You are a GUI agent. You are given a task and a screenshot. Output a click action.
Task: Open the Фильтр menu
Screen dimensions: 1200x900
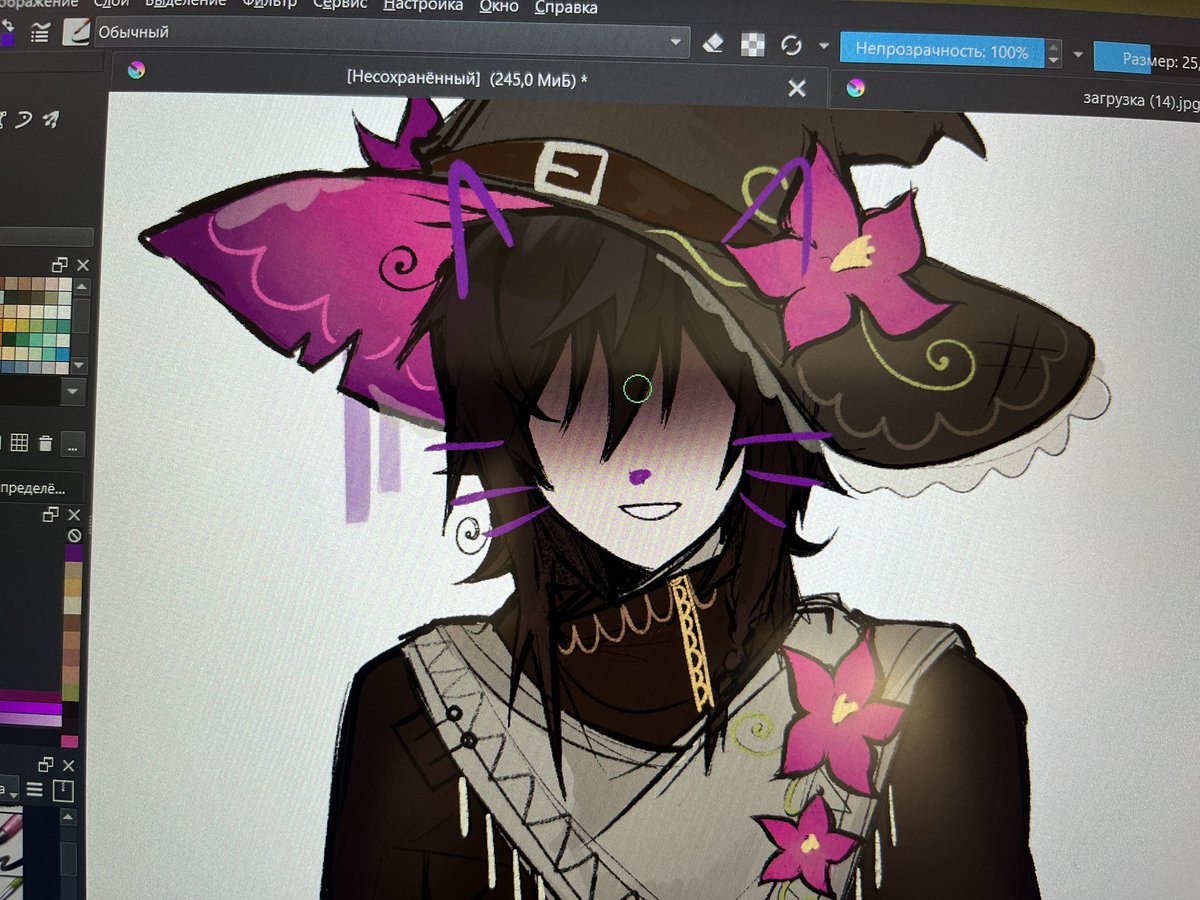coord(271,5)
